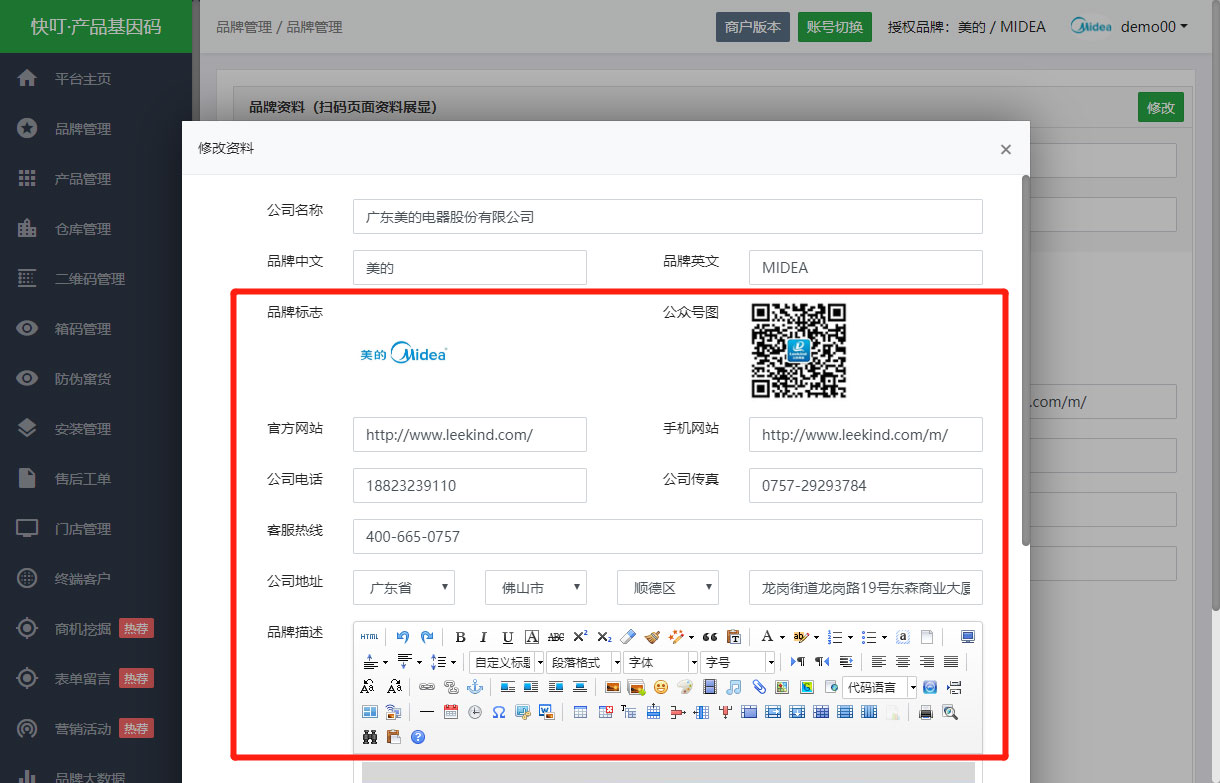Image resolution: width=1220 pixels, height=783 pixels.
Task: Print the editor content
Action: click(926, 712)
